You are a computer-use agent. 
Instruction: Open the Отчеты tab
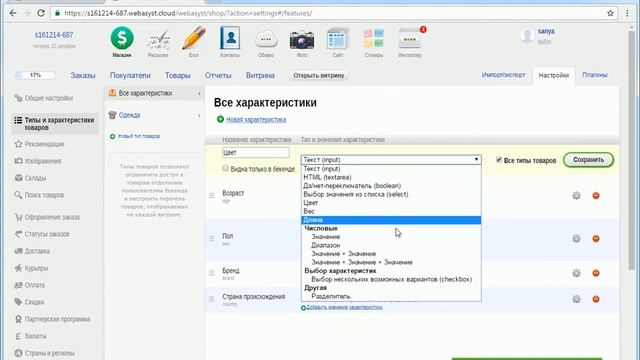(x=218, y=76)
